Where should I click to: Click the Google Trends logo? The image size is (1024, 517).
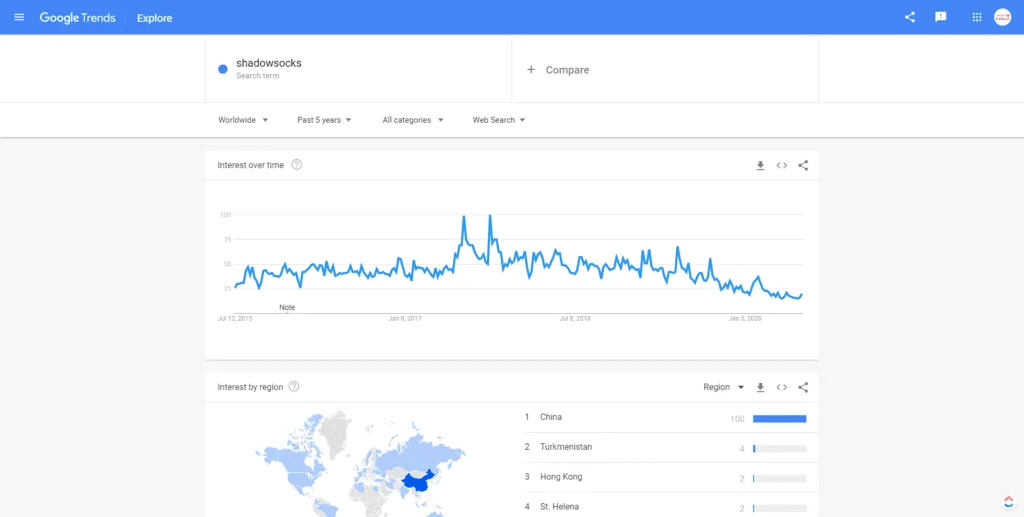click(x=77, y=18)
